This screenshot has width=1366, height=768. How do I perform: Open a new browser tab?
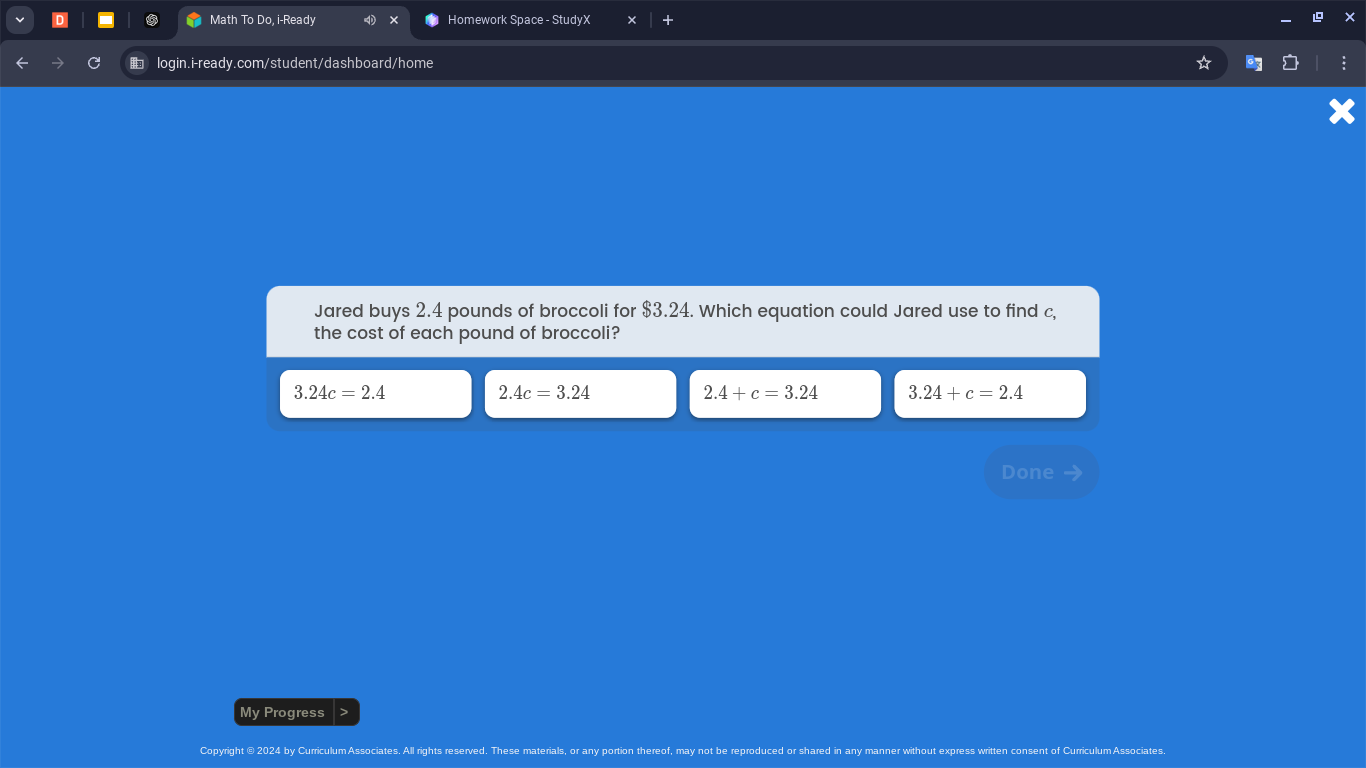click(668, 20)
